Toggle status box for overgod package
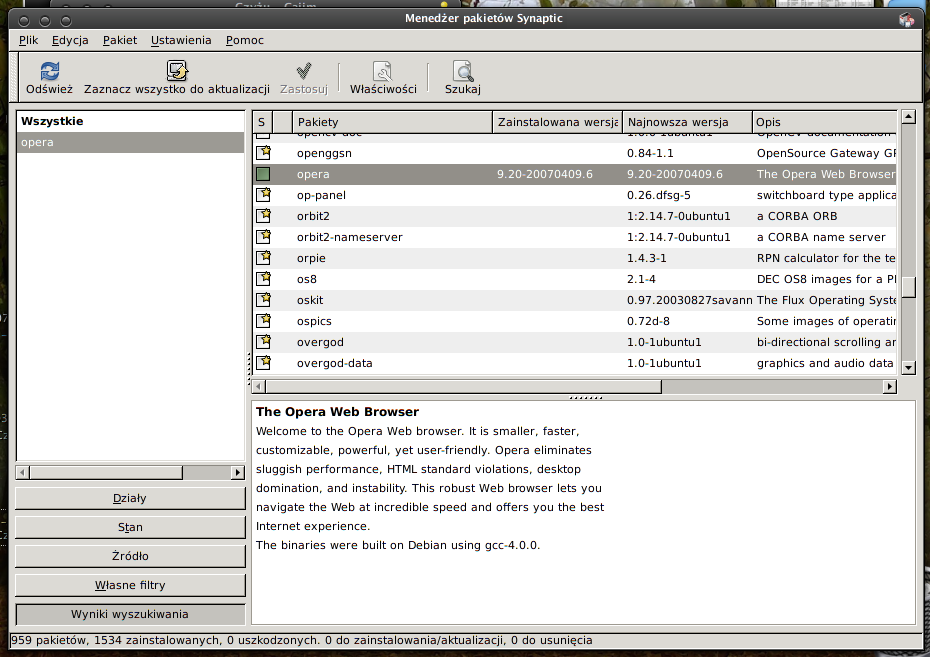The width and height of the screenshot is (930, 657). (263, 342)
